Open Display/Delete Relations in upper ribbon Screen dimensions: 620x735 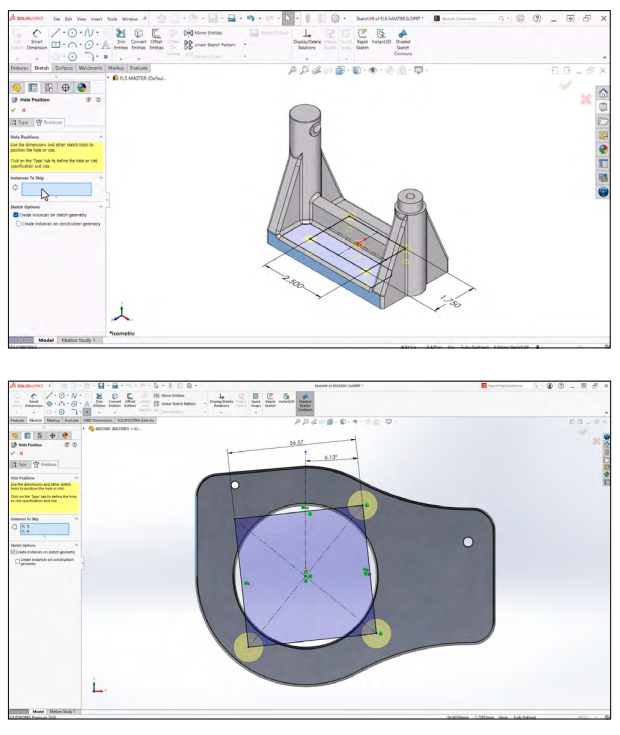coord(306,38)
